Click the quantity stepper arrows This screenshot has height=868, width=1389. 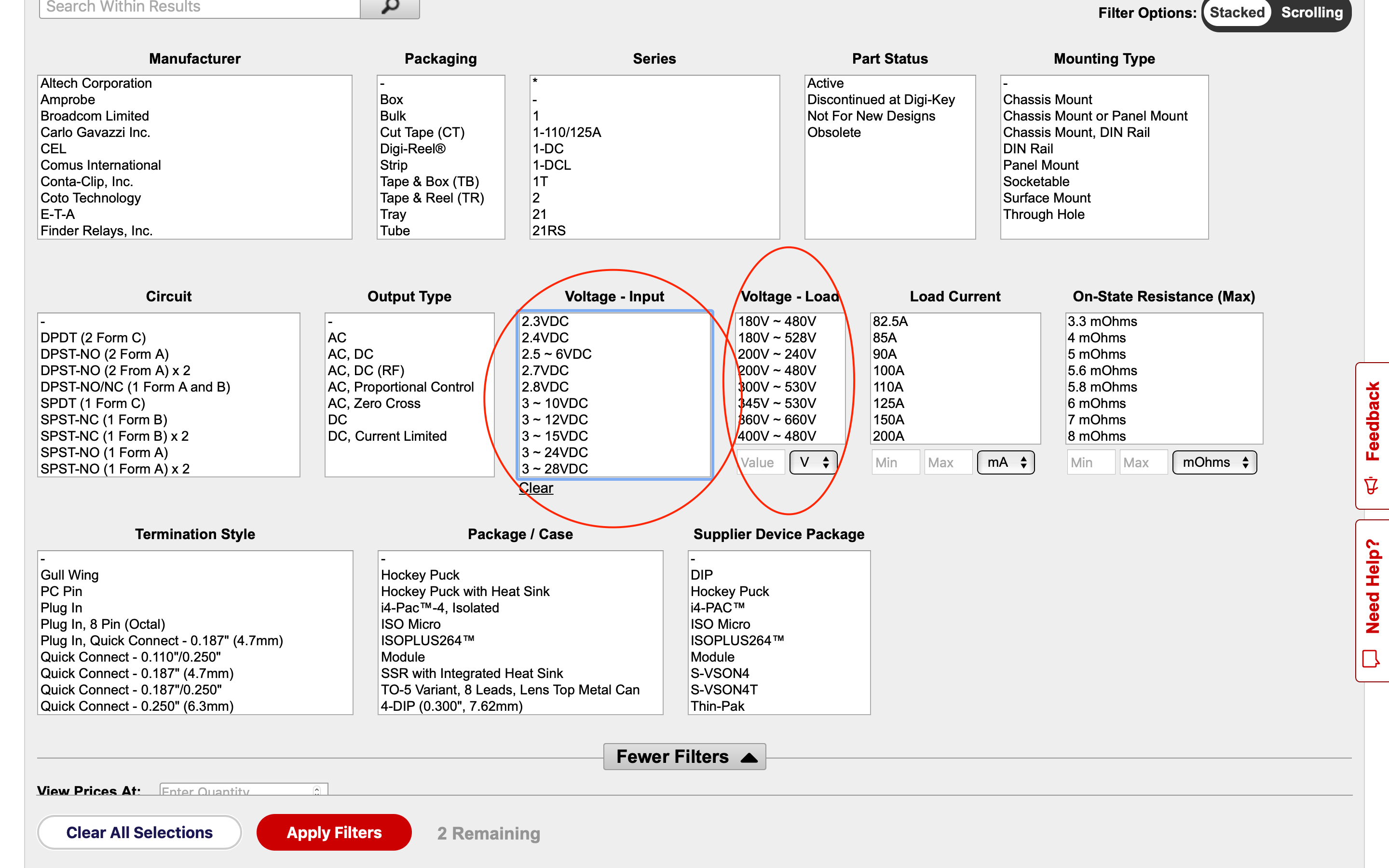click(x=317, y=790)
